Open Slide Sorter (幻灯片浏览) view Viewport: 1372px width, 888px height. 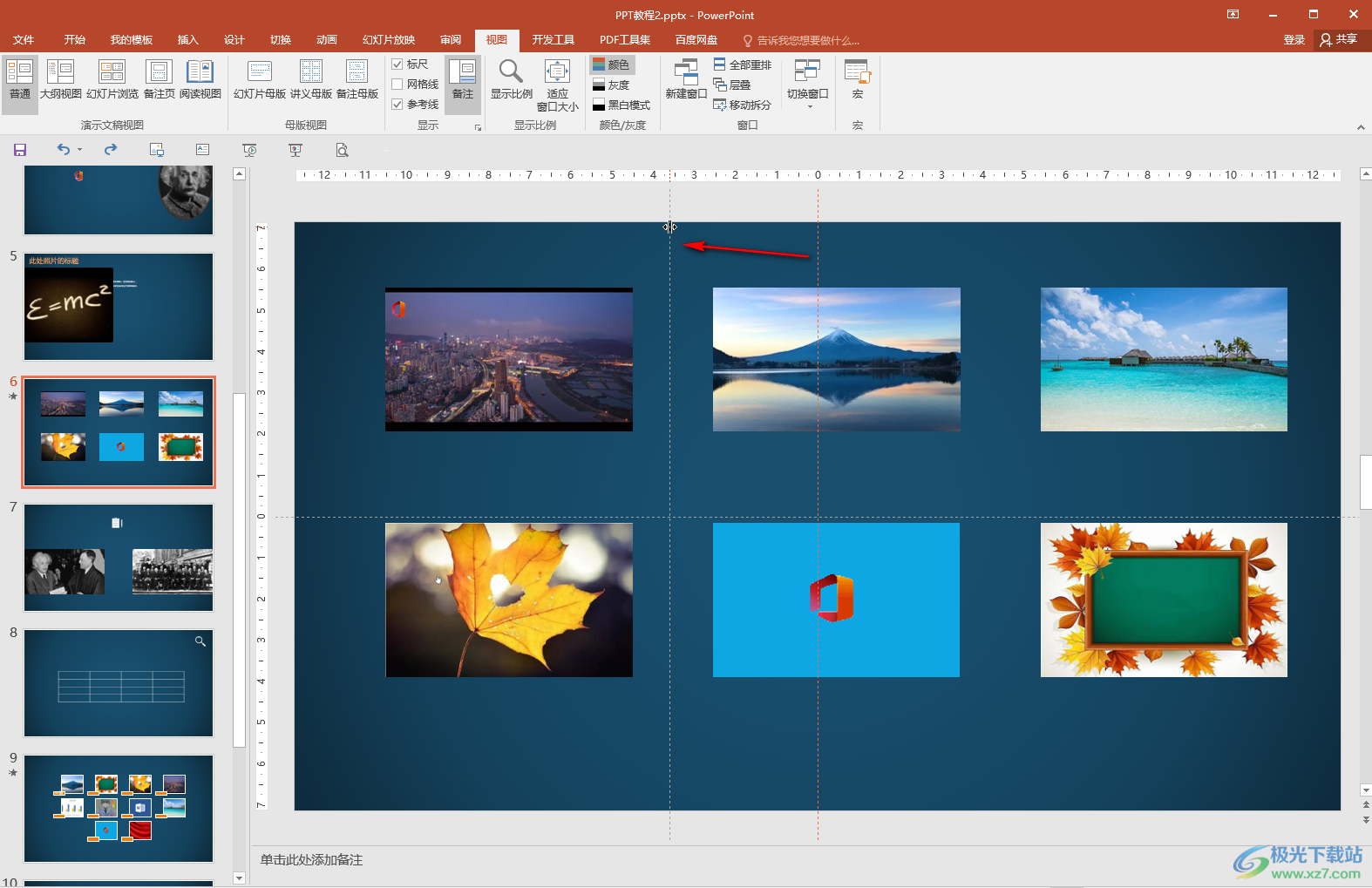click(x=112, y=80)
